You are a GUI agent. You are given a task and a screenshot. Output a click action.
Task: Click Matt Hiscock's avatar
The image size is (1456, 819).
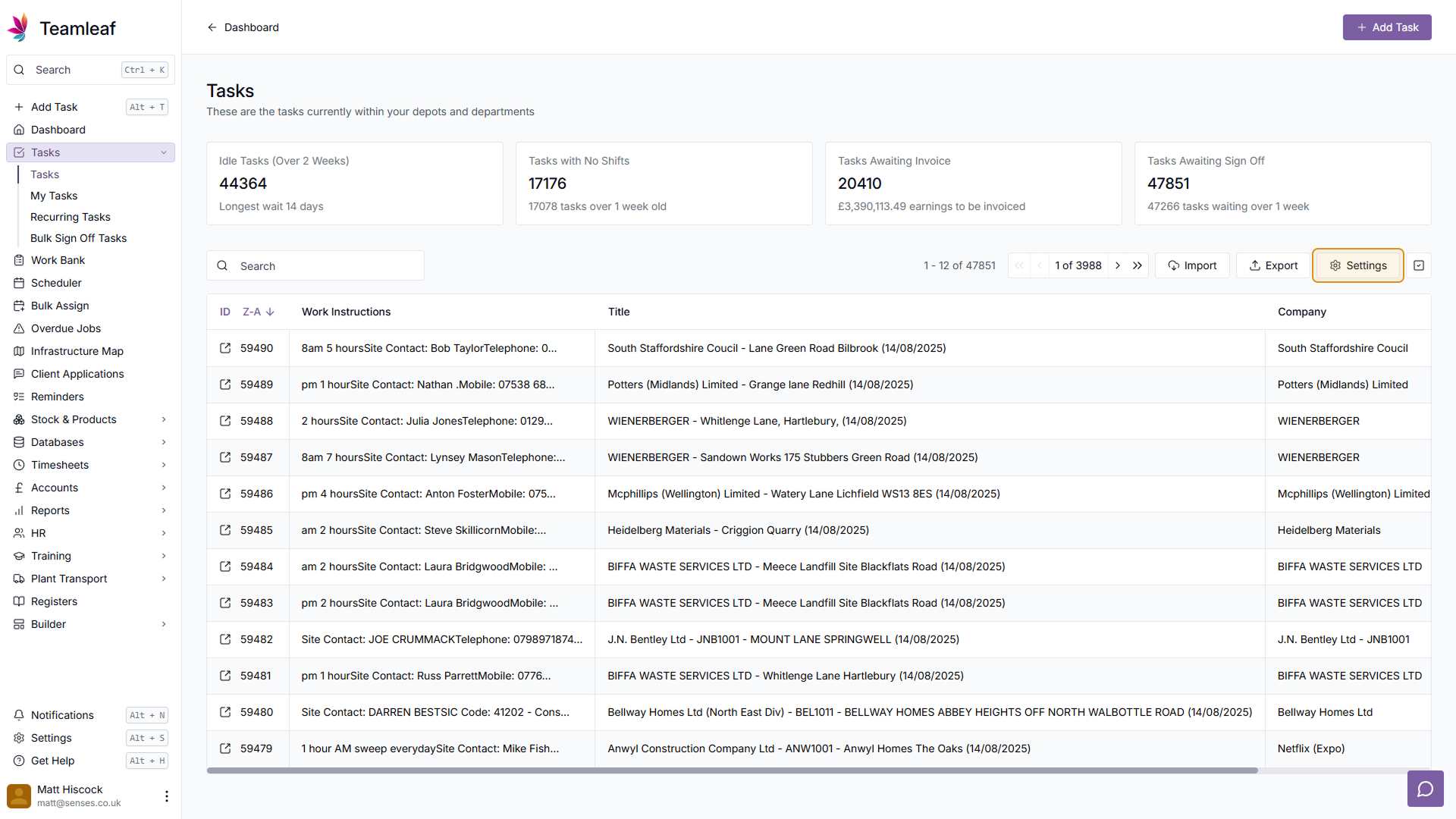(x=18, y=795)
